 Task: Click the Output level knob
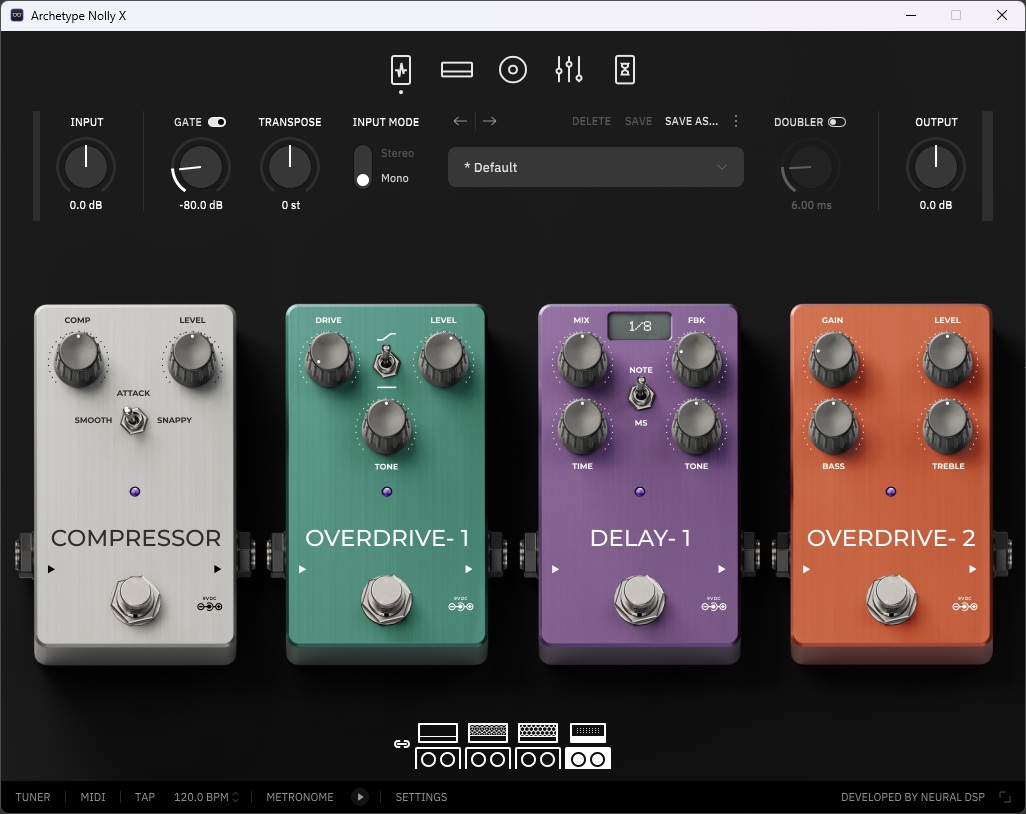[936, 166]
